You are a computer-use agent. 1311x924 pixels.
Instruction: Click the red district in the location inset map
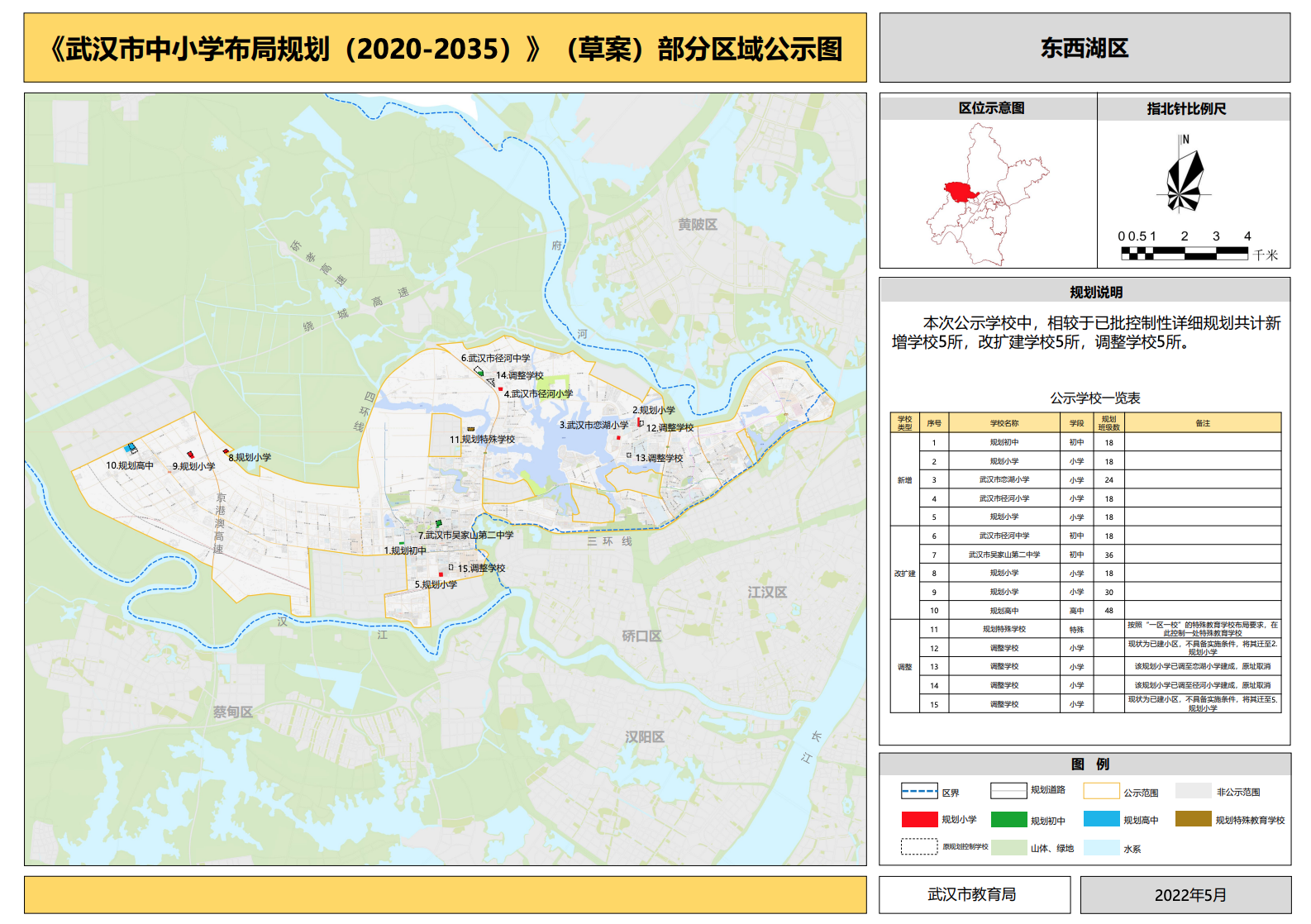[x=960, y=193]
